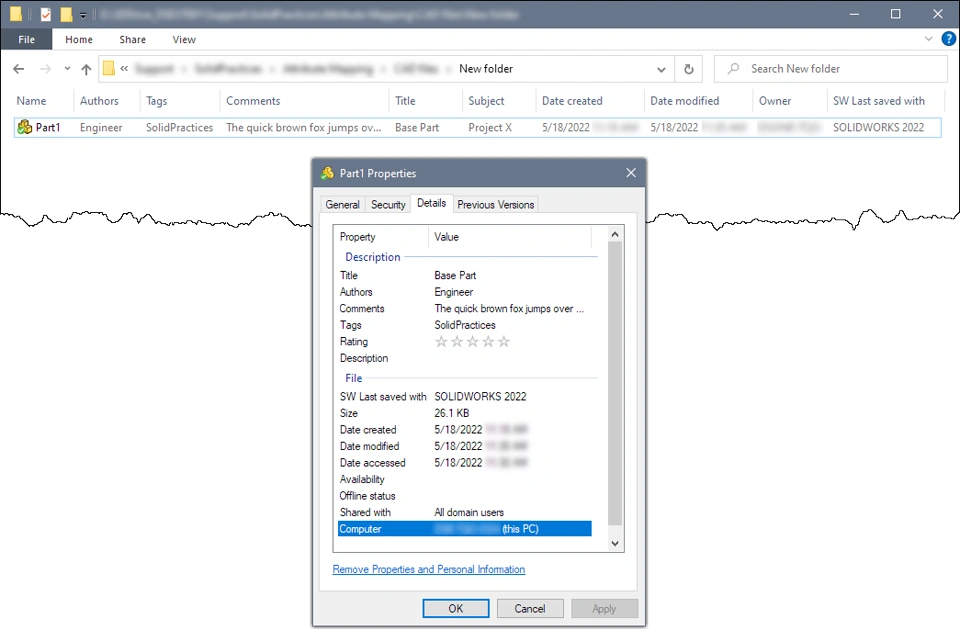Click the empty Description value field
Screen dimensions: 960x630
coord(513,358)
